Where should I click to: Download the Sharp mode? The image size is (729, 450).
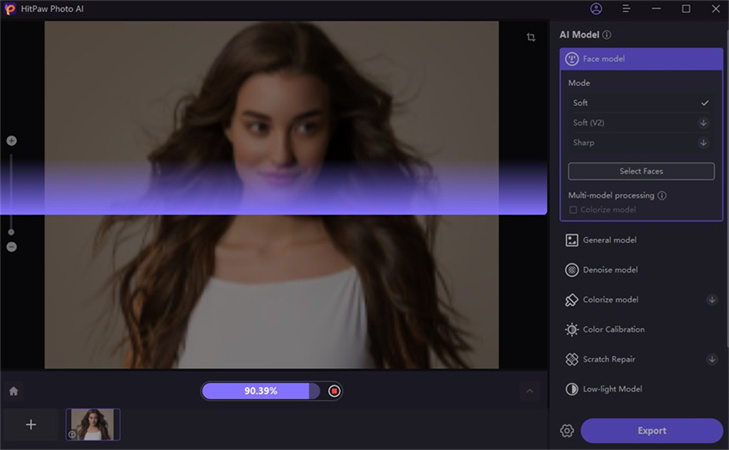(703, 143)
